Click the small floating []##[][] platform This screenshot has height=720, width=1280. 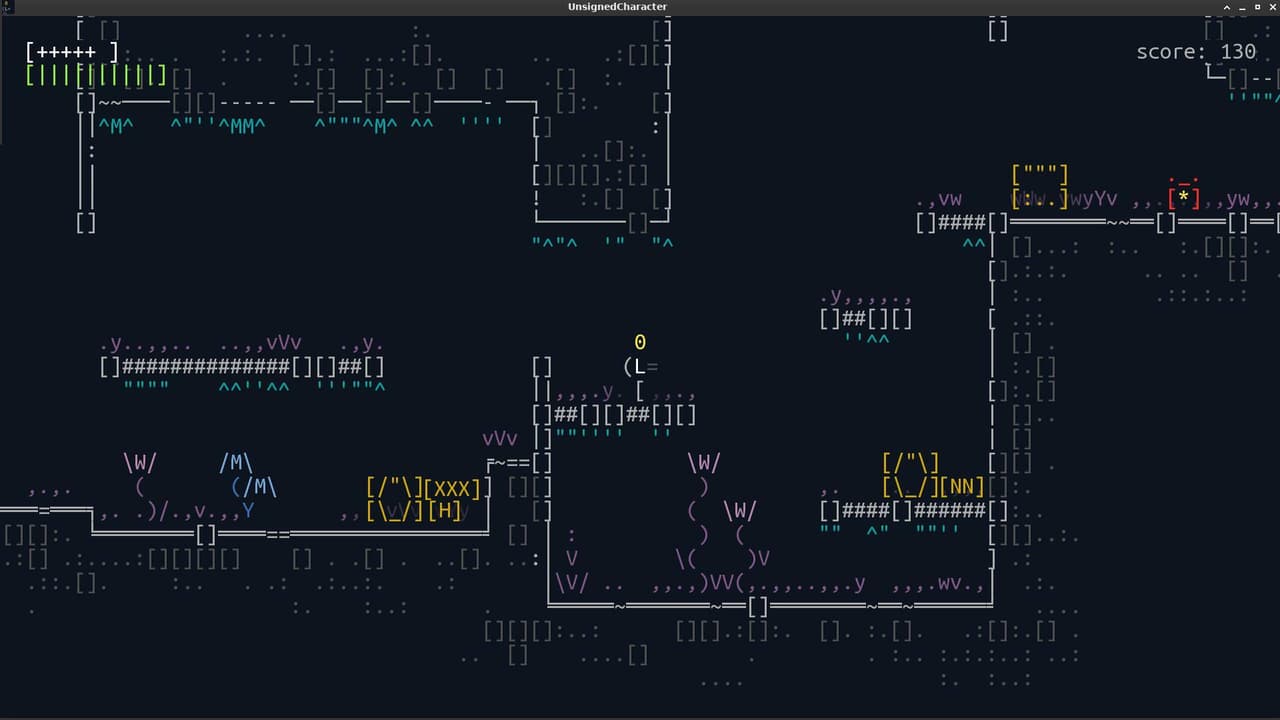coord(866,319)
